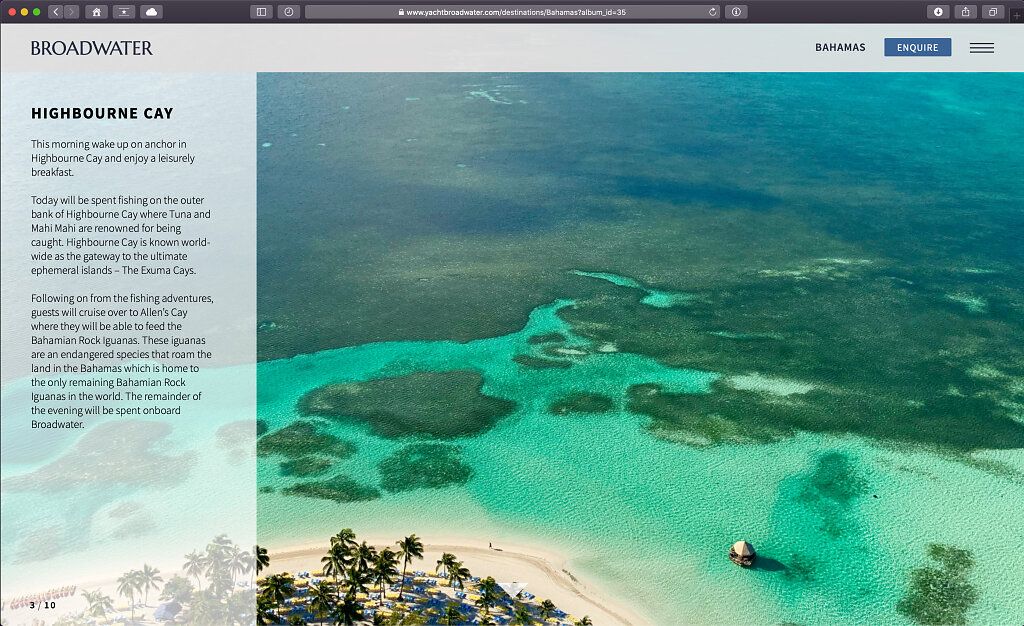Image resolution: width=1024 pixels, height=626 pixels.
Task: Go back to the previous page
Action: click(x=56, y=12)
